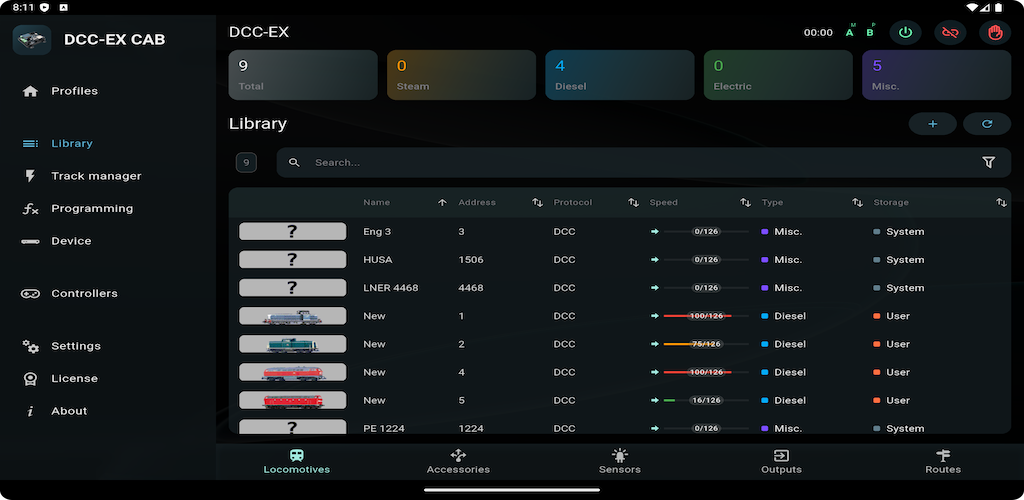The width and height of the screenshot is (1024, 500).
Task: Switch to Sensors tab
Action: point(620,461)
